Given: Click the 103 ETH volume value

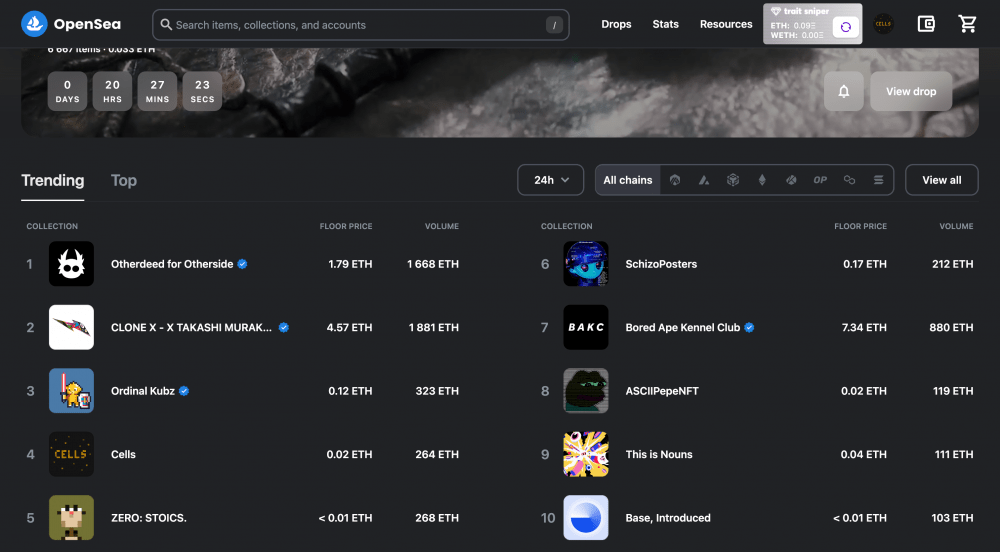Looking at the screenshot, I should click(952, 518).
